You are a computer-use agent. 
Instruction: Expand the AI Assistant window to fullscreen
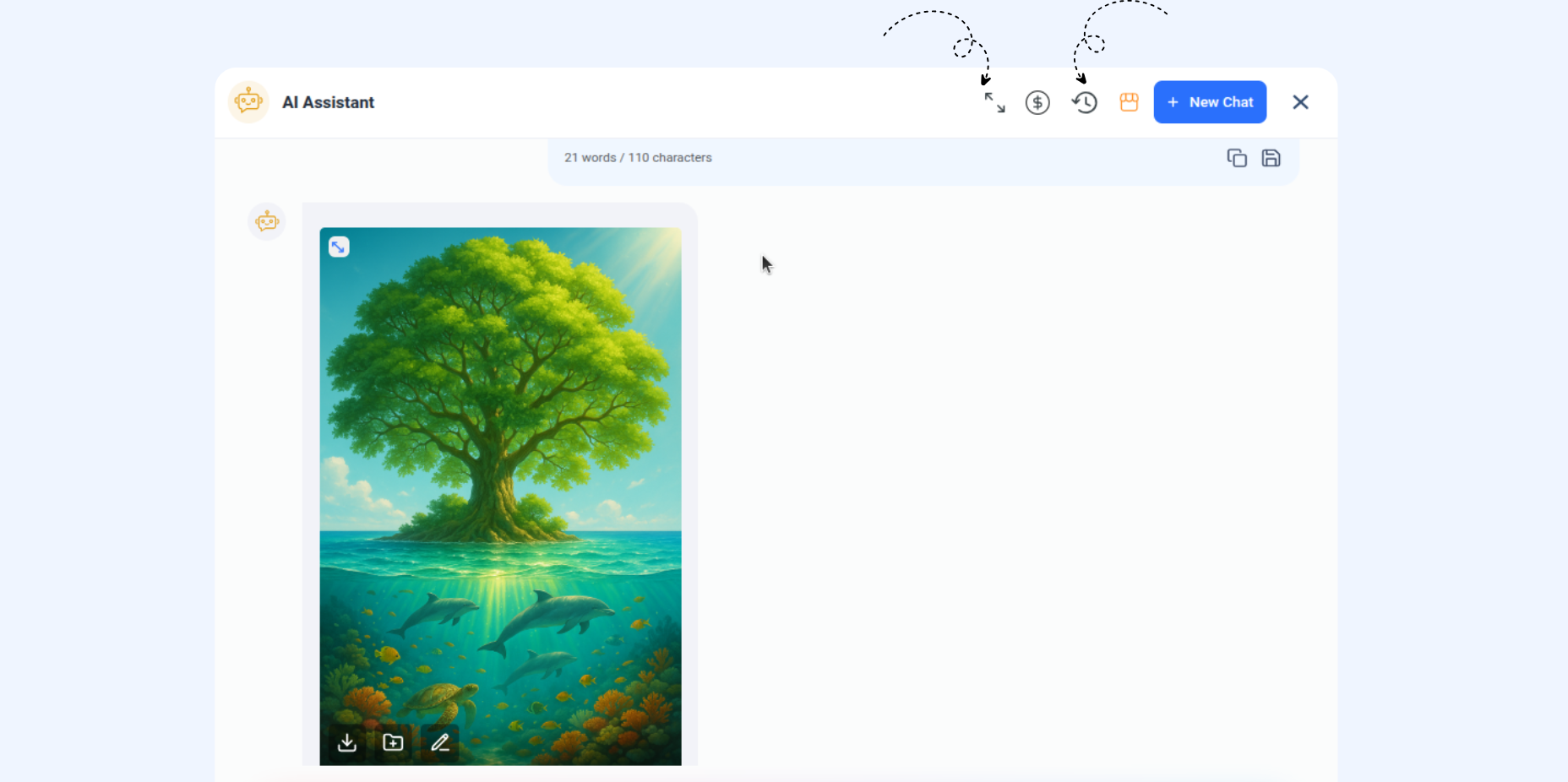[x=994, y=102]
